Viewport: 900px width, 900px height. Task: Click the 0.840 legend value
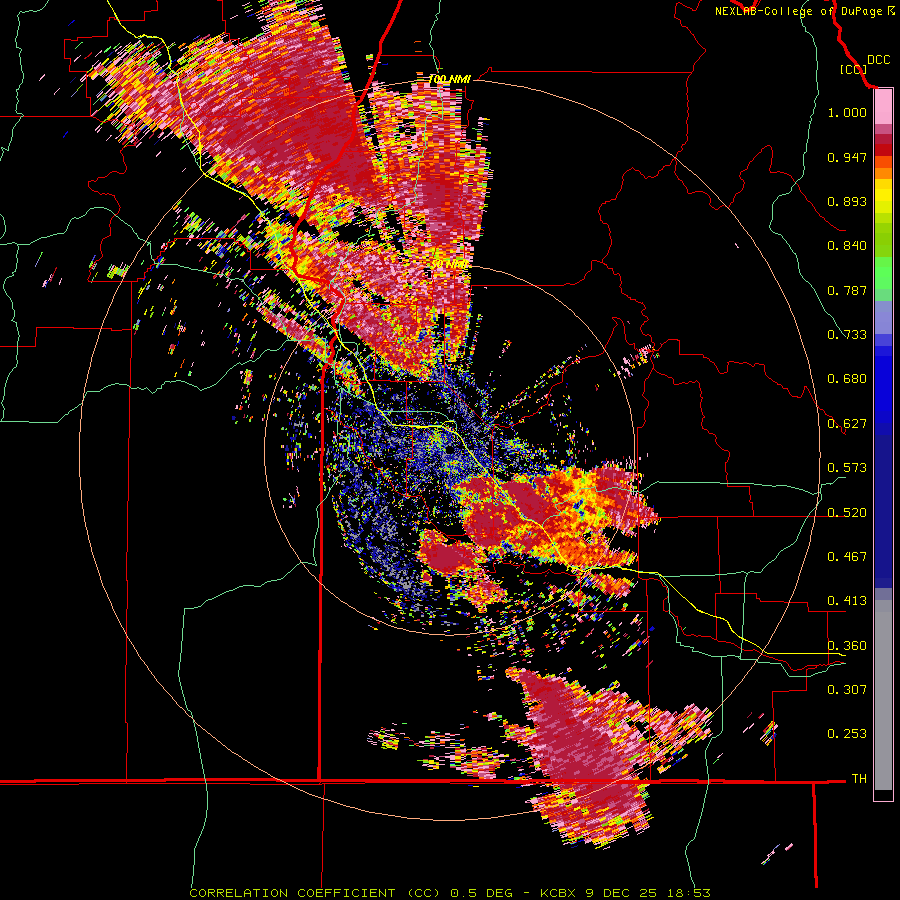(x=847, y=246)
